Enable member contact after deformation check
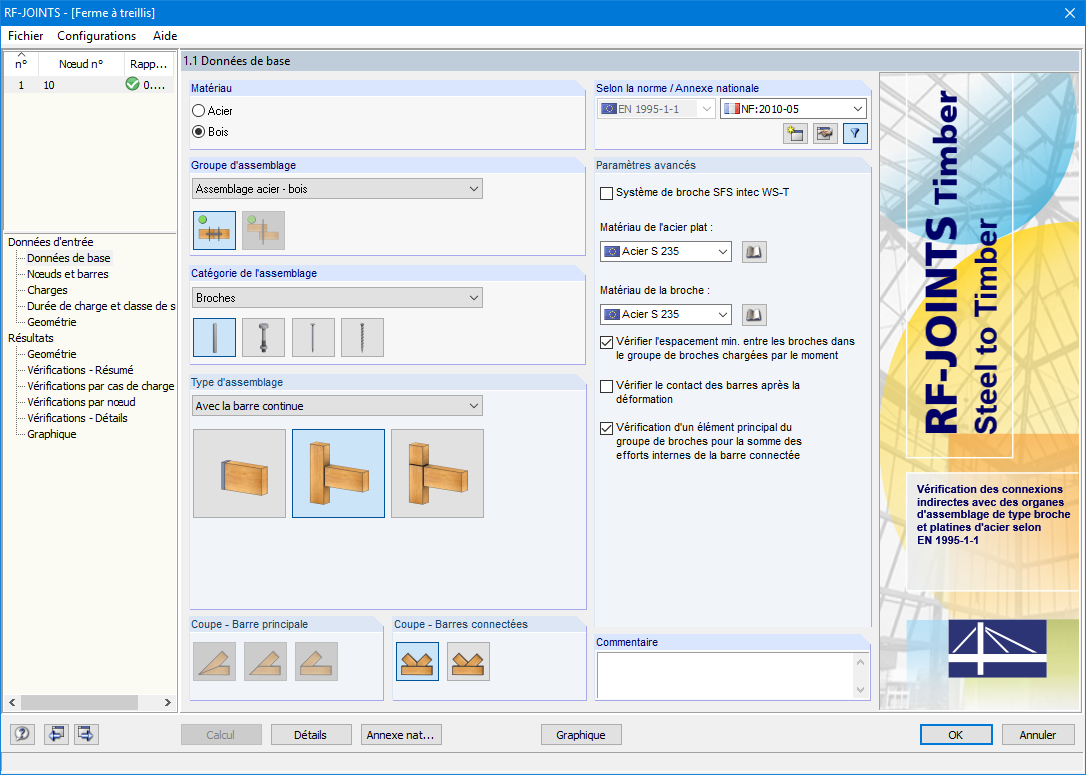 (x=606, y=386)
